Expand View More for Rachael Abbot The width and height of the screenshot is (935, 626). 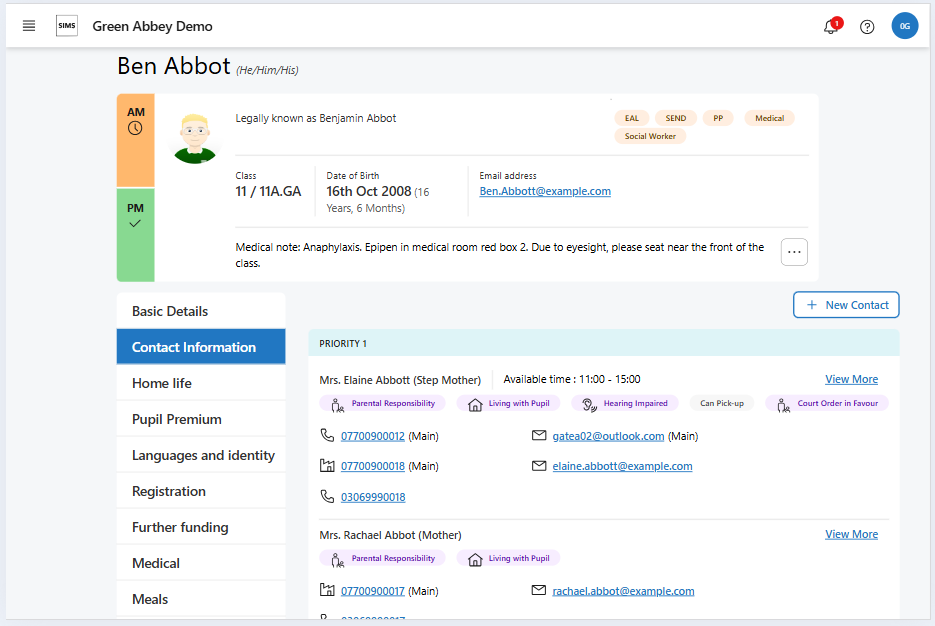click(x=851, y=534)
